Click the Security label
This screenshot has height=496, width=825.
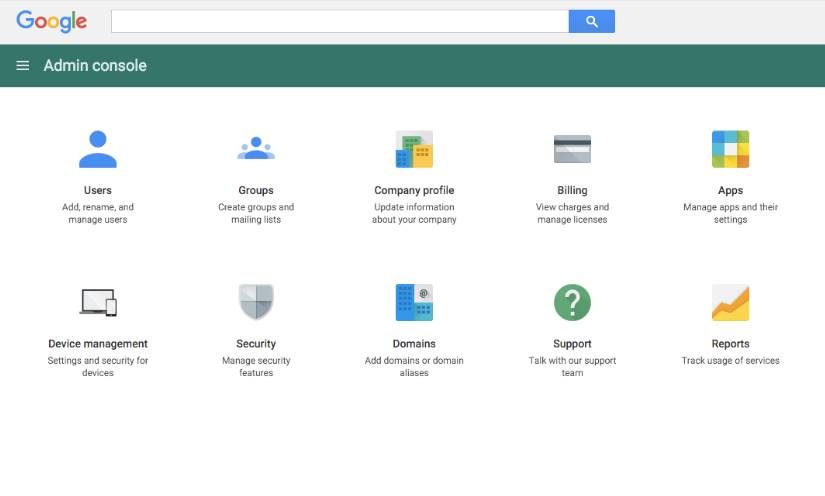[256, 344]
